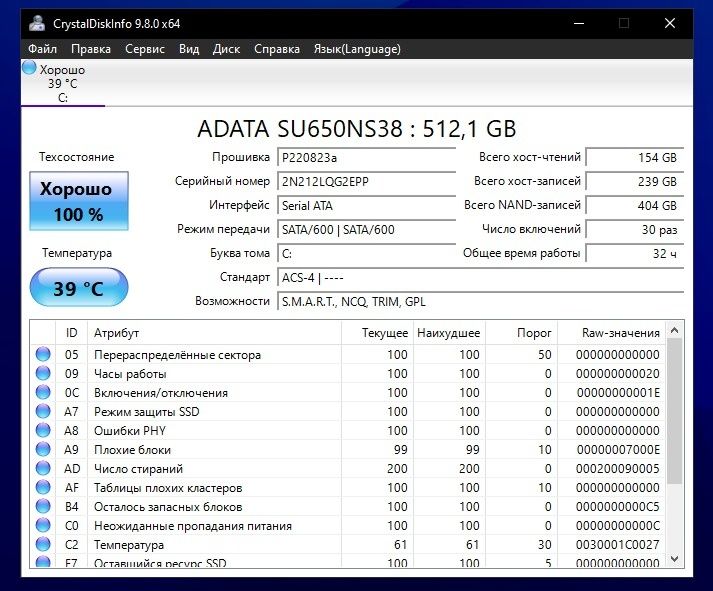Viewport: 713px width, 591px height.
Task: Click the Raw-значения column header
Action: pyautogui.click(x=612, y=333)
